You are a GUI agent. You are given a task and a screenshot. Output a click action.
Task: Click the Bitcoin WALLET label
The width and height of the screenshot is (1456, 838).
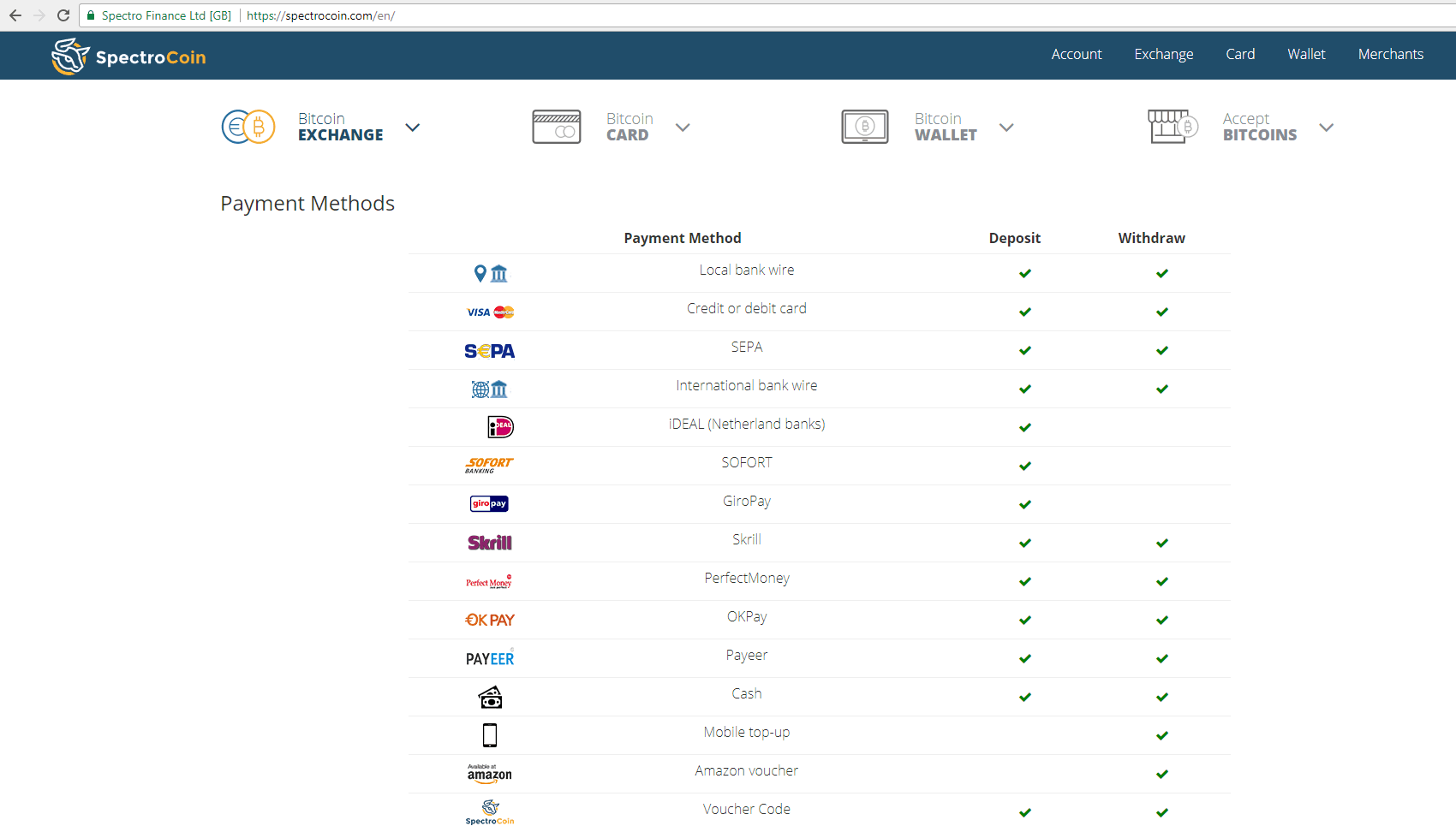[x=946, y=127]
